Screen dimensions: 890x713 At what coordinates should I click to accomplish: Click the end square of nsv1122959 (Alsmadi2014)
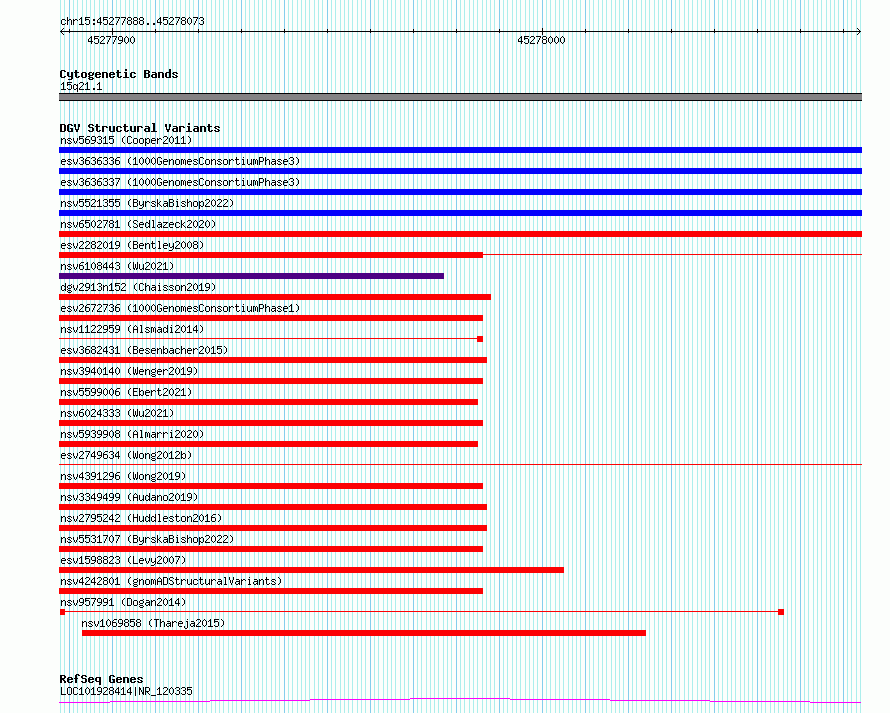coord(480,339)
